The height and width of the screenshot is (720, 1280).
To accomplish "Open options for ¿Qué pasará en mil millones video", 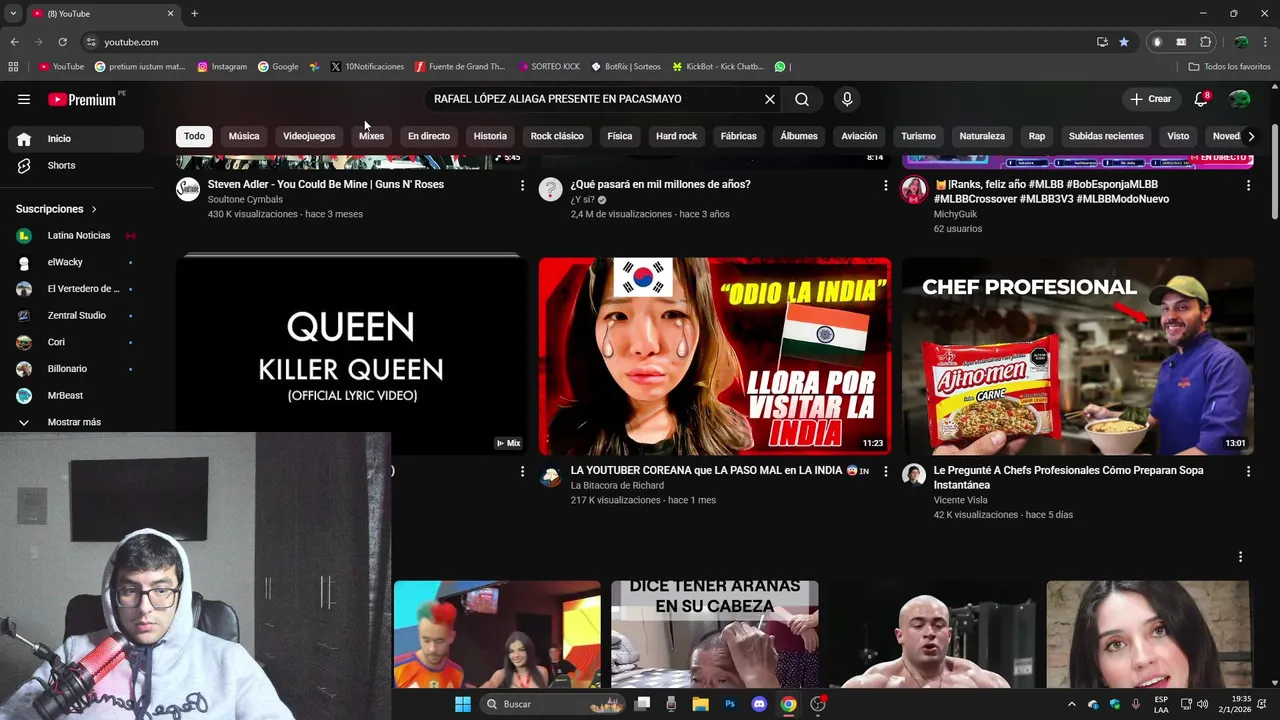I will point(885,185).
